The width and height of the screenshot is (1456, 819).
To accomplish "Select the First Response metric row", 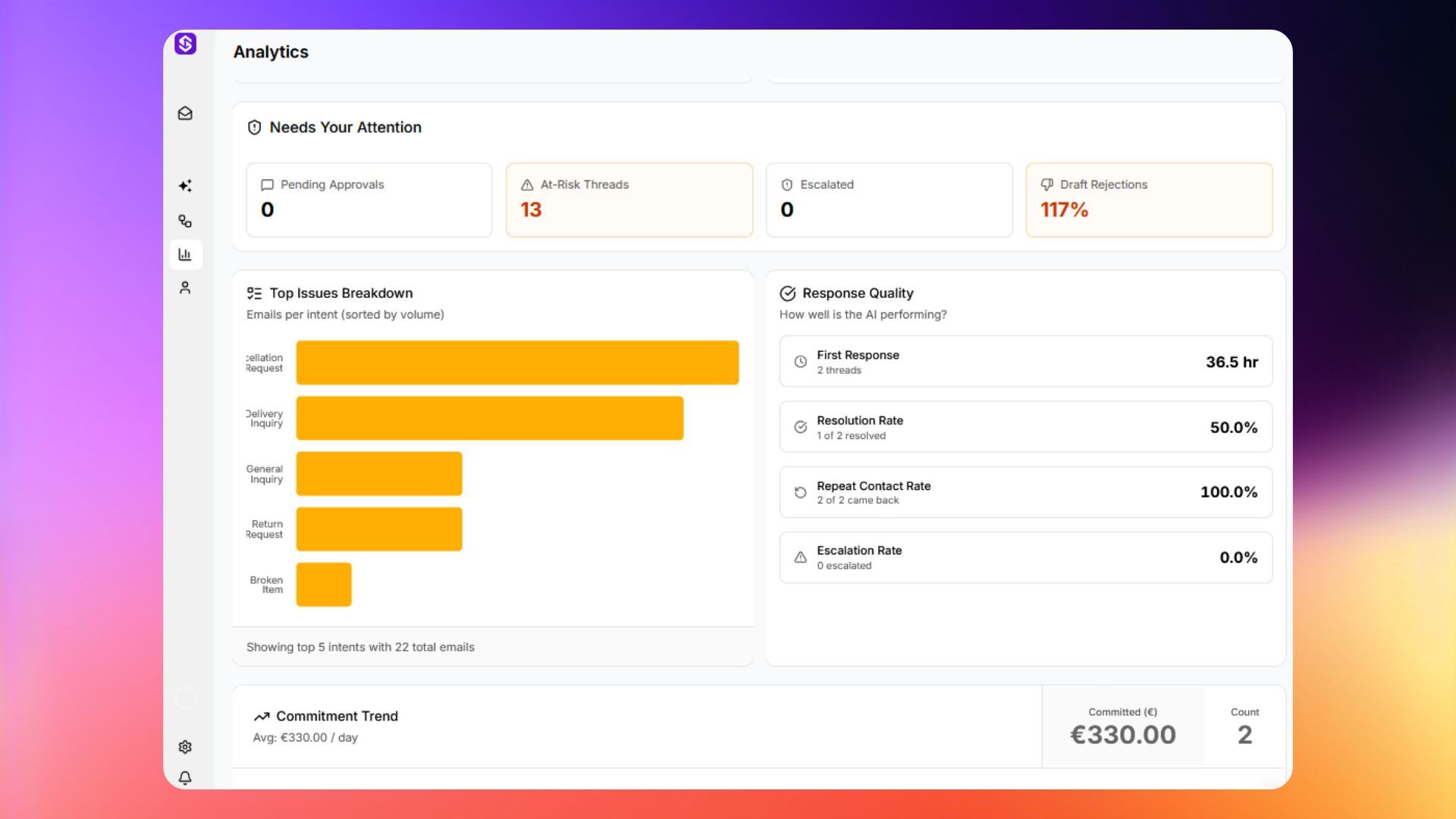I will pos(1026,362).
